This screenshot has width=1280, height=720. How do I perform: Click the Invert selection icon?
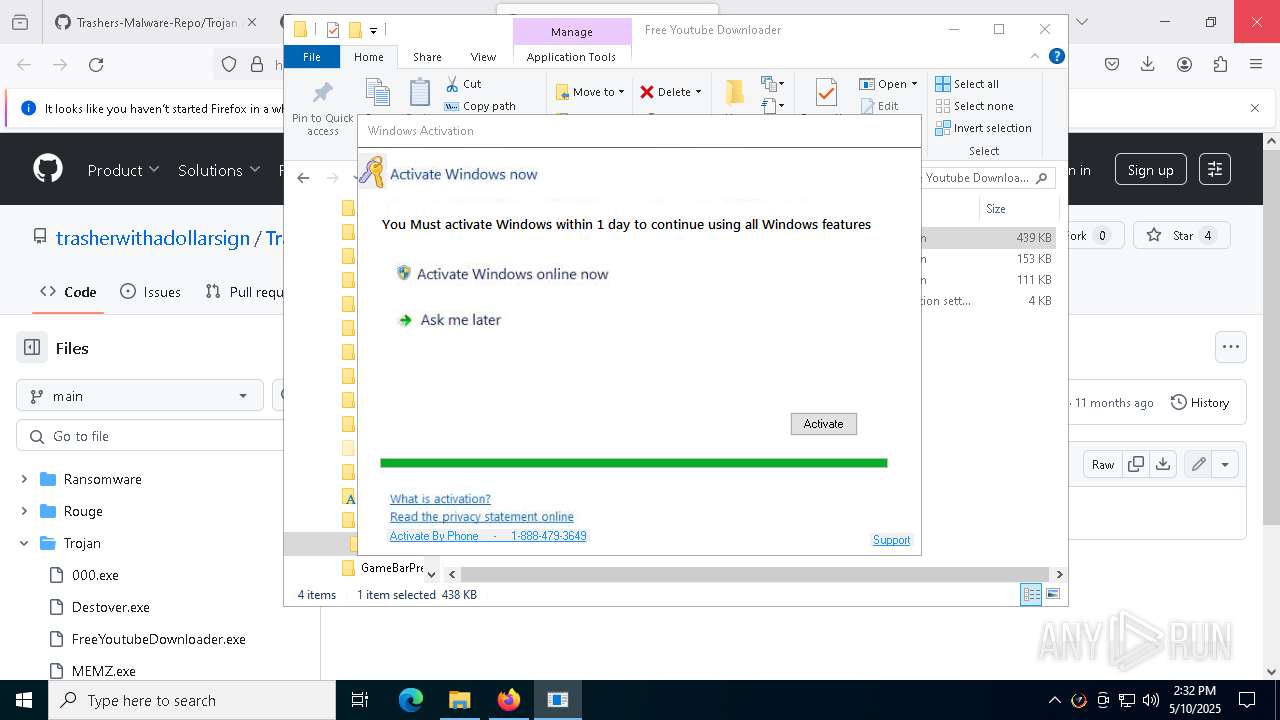coord(943,128)
